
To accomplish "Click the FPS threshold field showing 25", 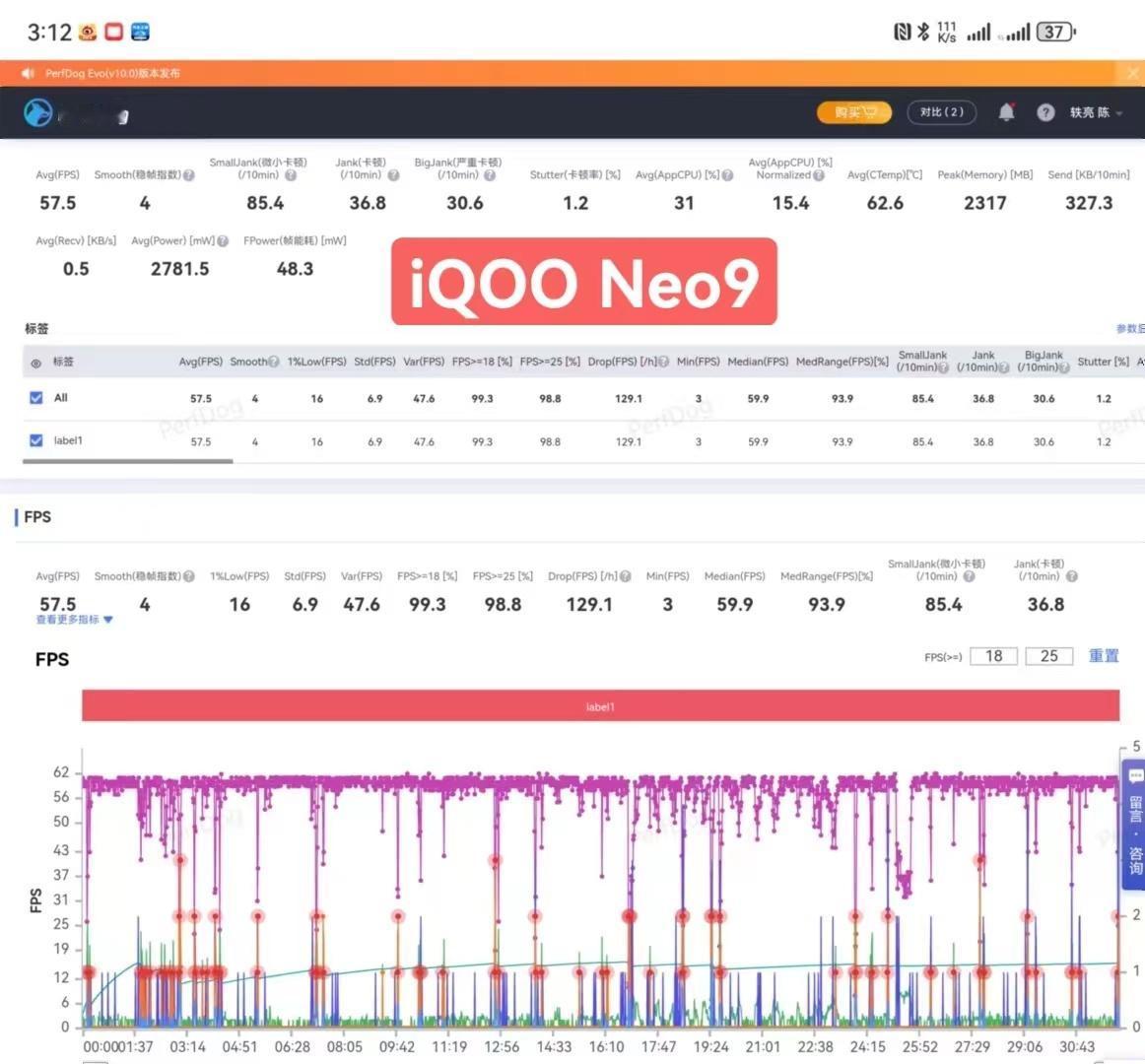I will click(x=1048, y=656).
